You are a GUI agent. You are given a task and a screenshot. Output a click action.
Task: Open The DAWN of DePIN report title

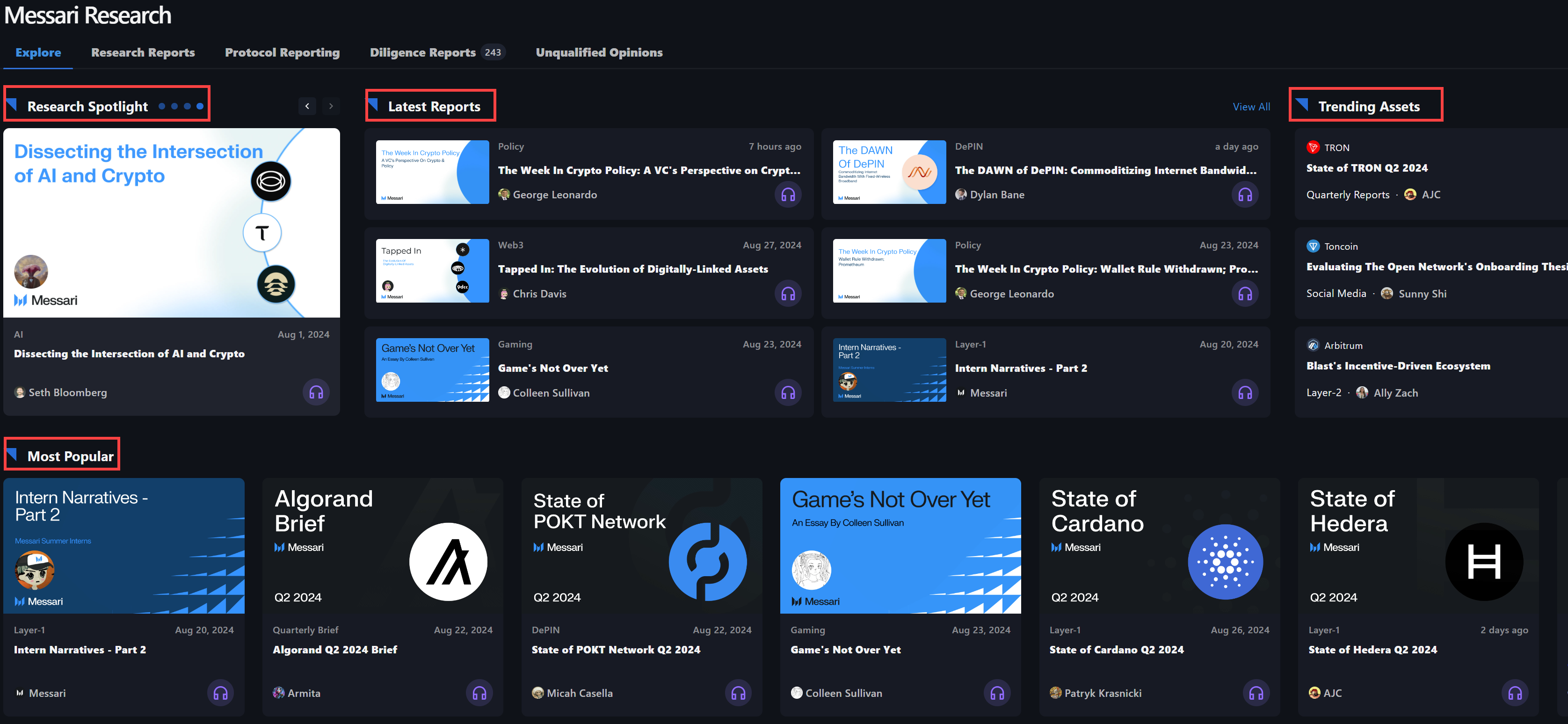(1105, 170)
